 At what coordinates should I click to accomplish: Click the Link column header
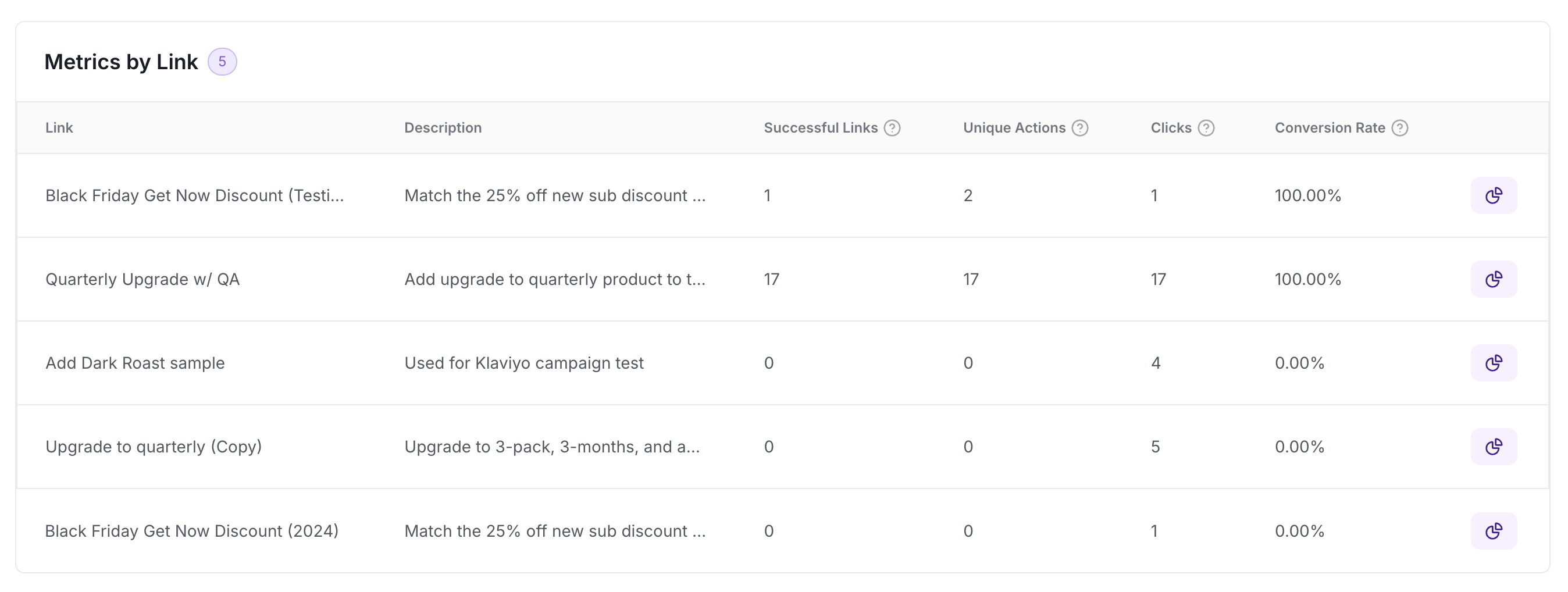[59, 128]
